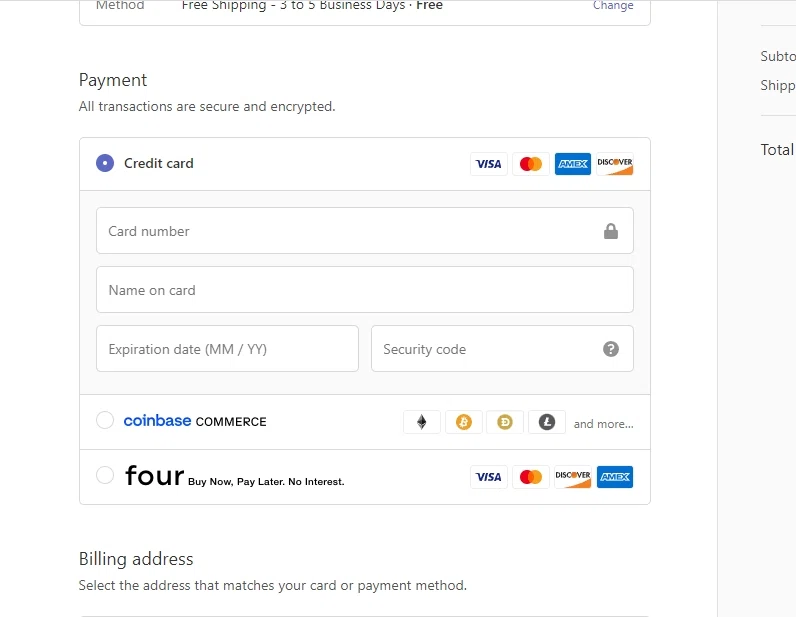This screenshot has width=796, height=617.
Task: Choose Coinbase Commerce payment option
Action: 105,421
